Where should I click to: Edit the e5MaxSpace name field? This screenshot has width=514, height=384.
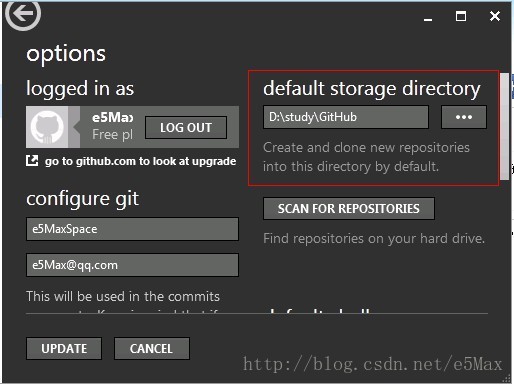pos(132,229)
